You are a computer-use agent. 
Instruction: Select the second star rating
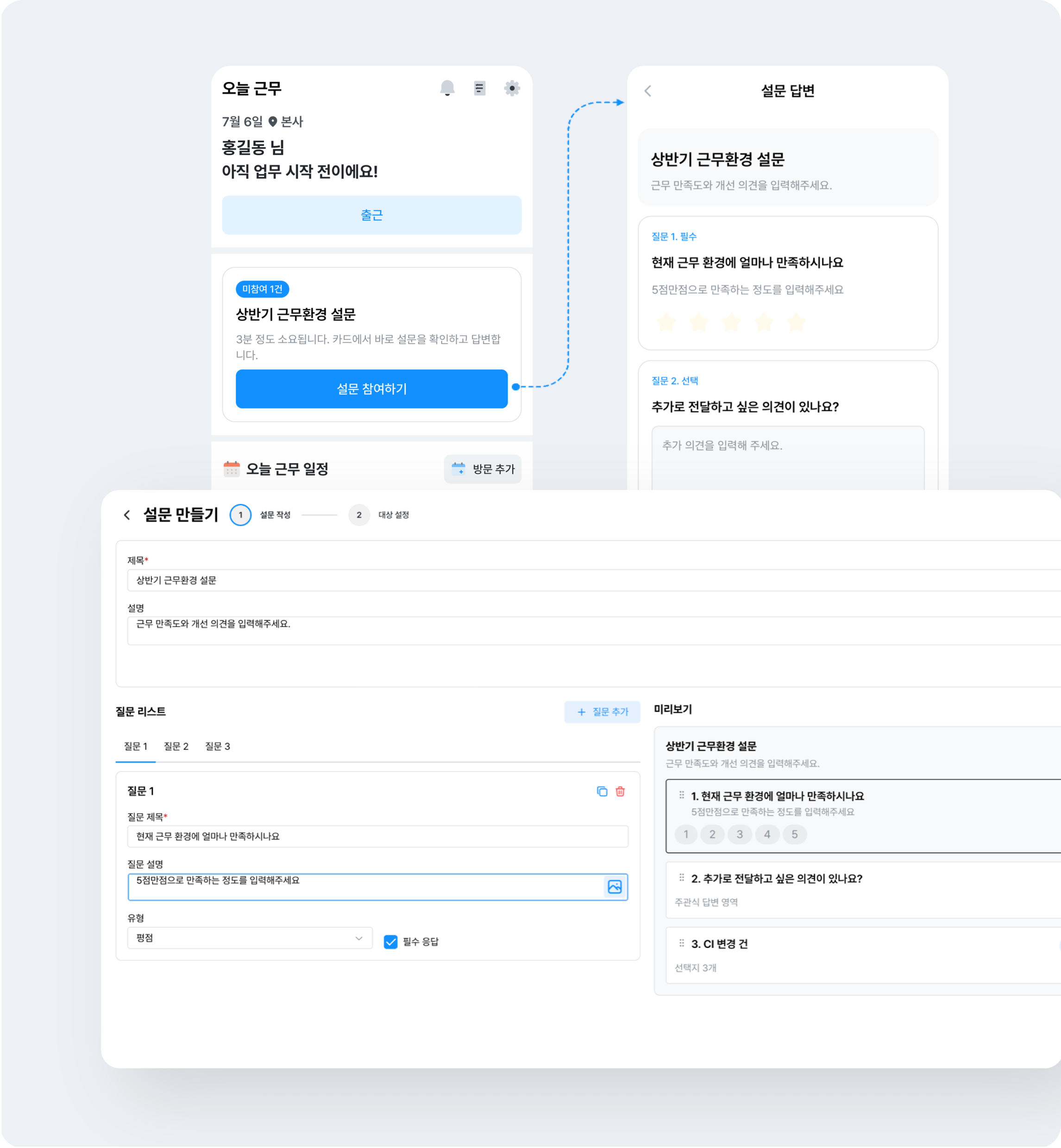tap(698, 322)
